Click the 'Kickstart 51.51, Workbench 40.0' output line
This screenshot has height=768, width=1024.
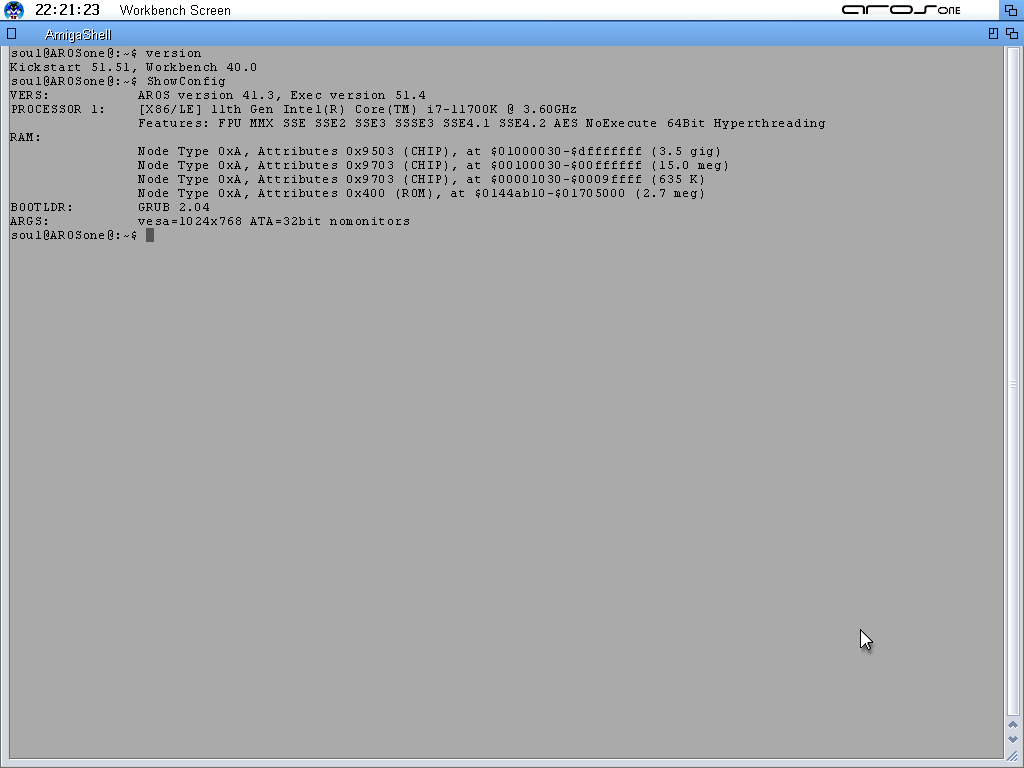coord(133,67)
